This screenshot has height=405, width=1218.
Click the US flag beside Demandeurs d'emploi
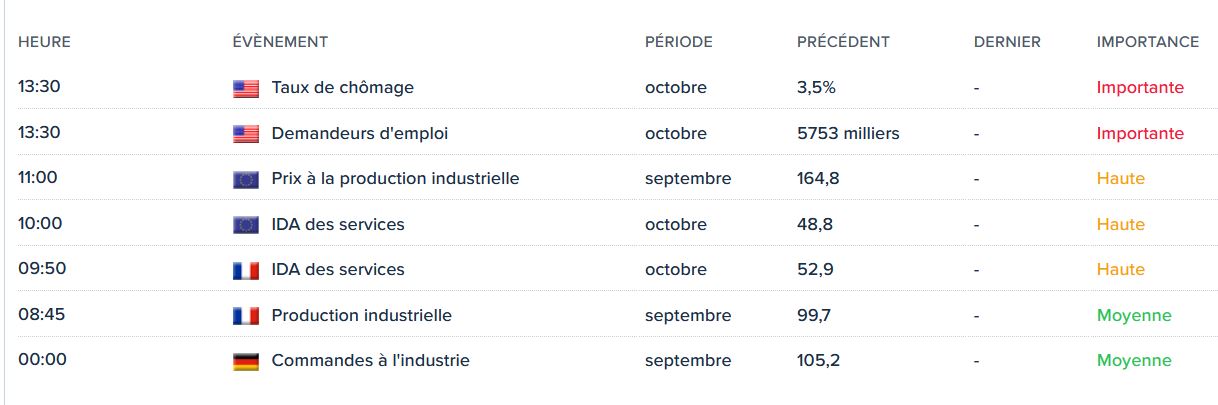tap(245, 134)
